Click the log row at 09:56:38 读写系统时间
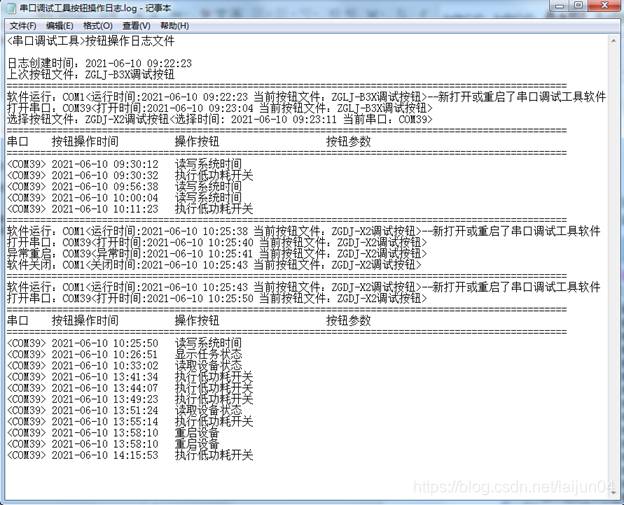Screen dimensions: 624x505 [125, 186]
